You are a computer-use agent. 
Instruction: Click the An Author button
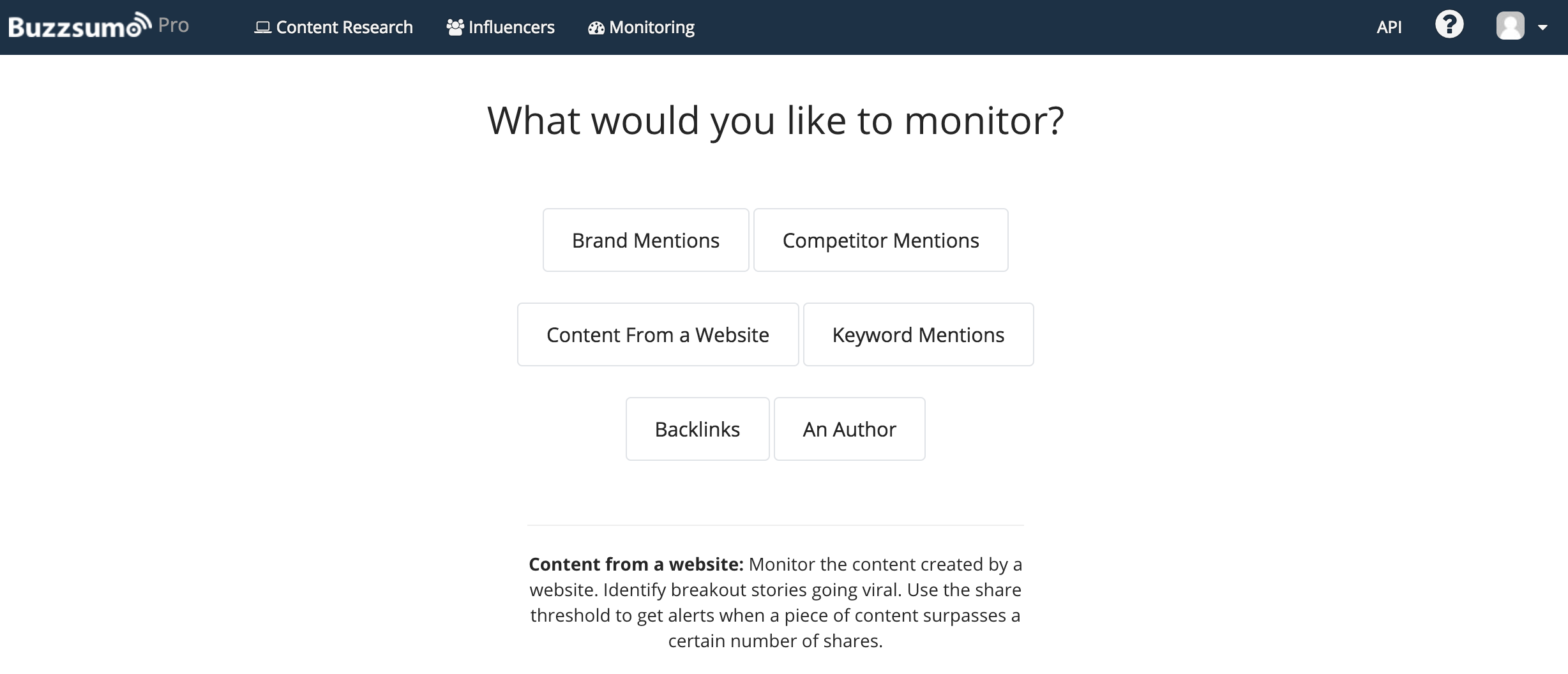click(849, 429)
